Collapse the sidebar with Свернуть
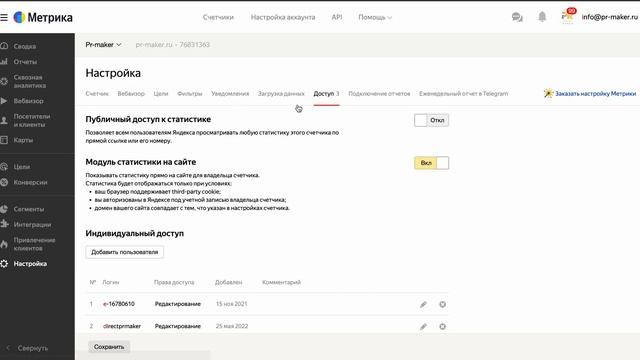This screenshot has width=640, height=360. (27, 348)
